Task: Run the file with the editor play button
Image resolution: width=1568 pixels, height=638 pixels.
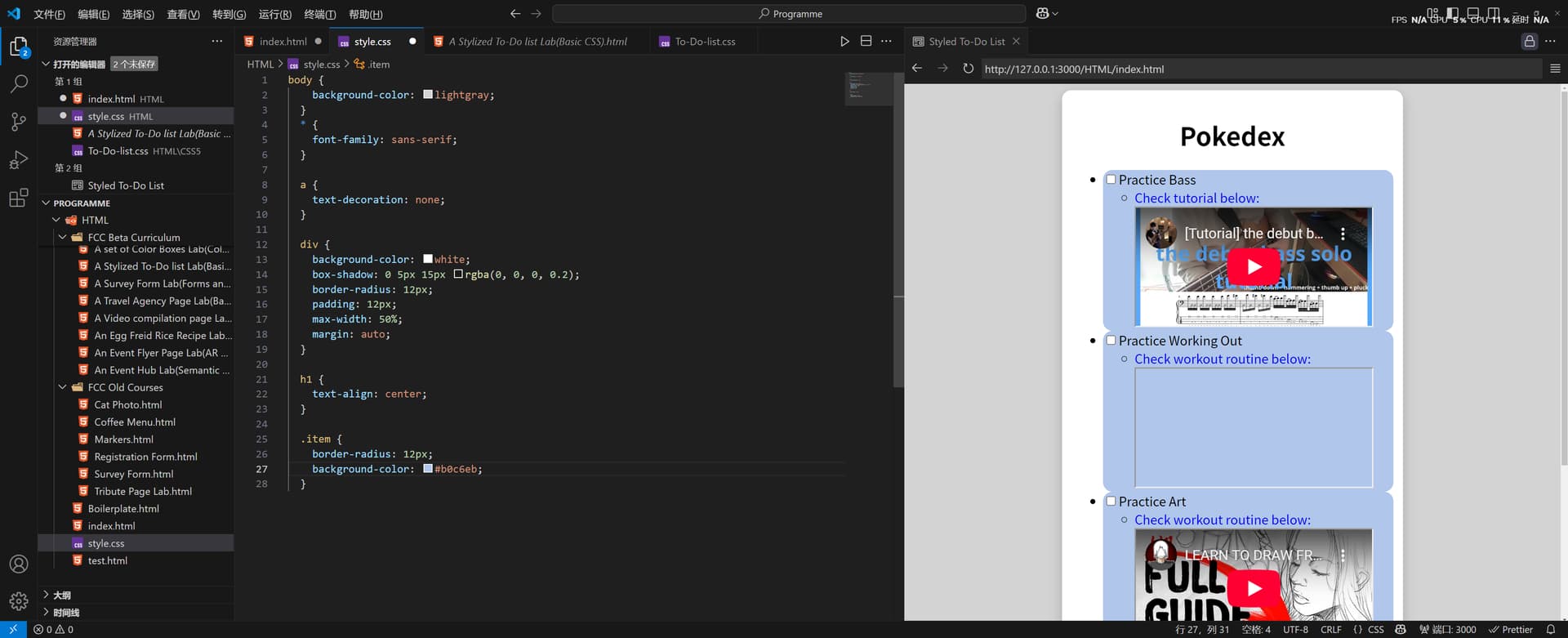Action: pyautogui.click(x=844, y=42)
